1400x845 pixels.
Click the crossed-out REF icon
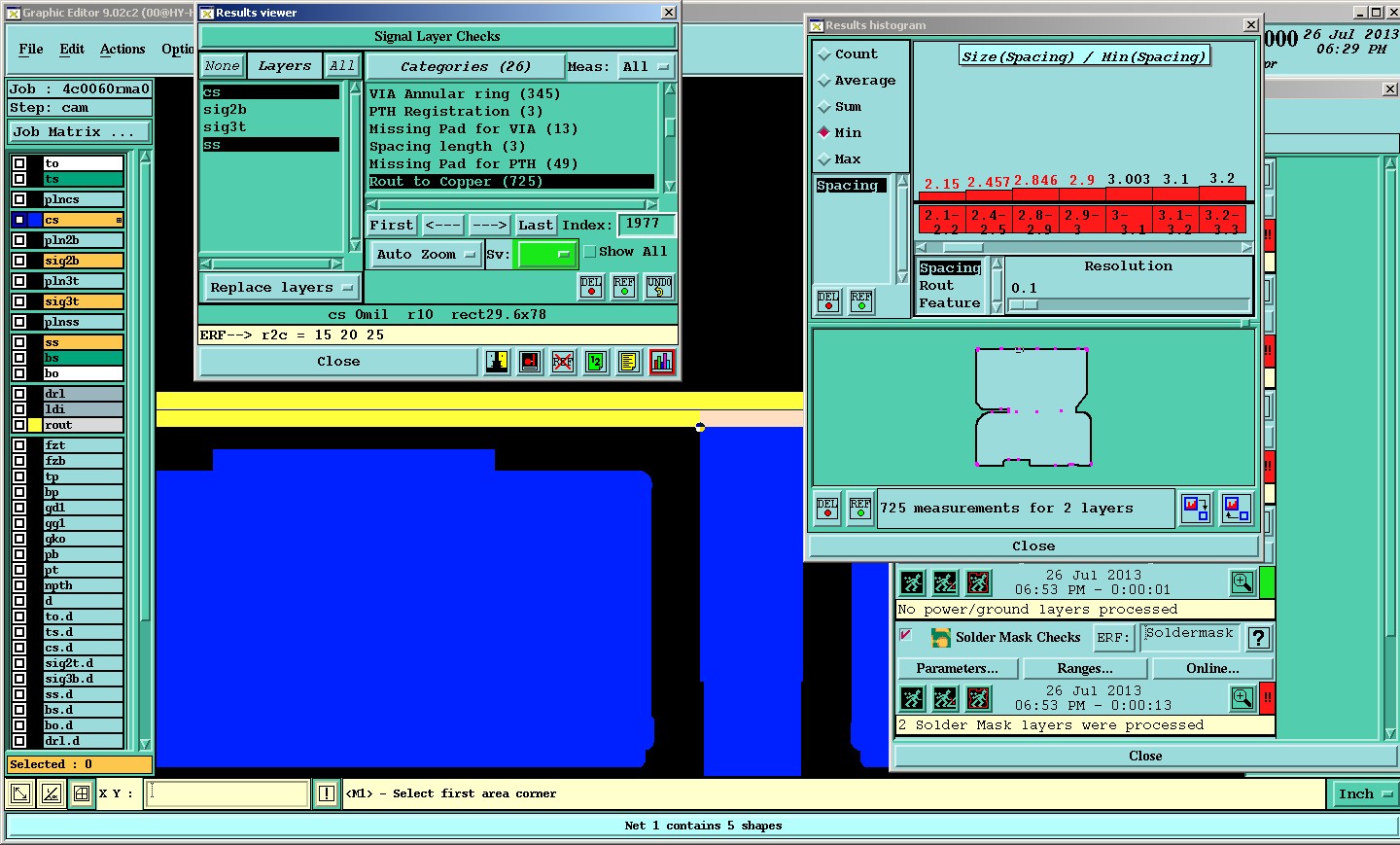point(563,362)
